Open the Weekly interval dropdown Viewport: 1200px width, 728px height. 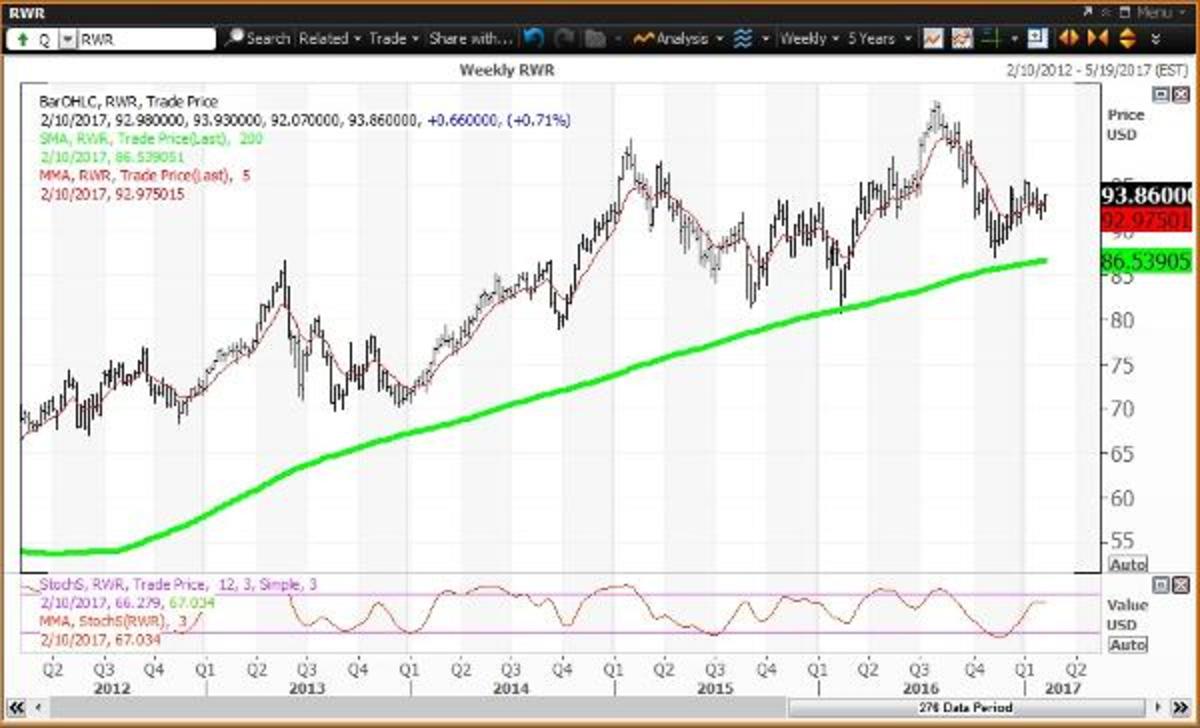pyautogui.click(x=809, y=38)
